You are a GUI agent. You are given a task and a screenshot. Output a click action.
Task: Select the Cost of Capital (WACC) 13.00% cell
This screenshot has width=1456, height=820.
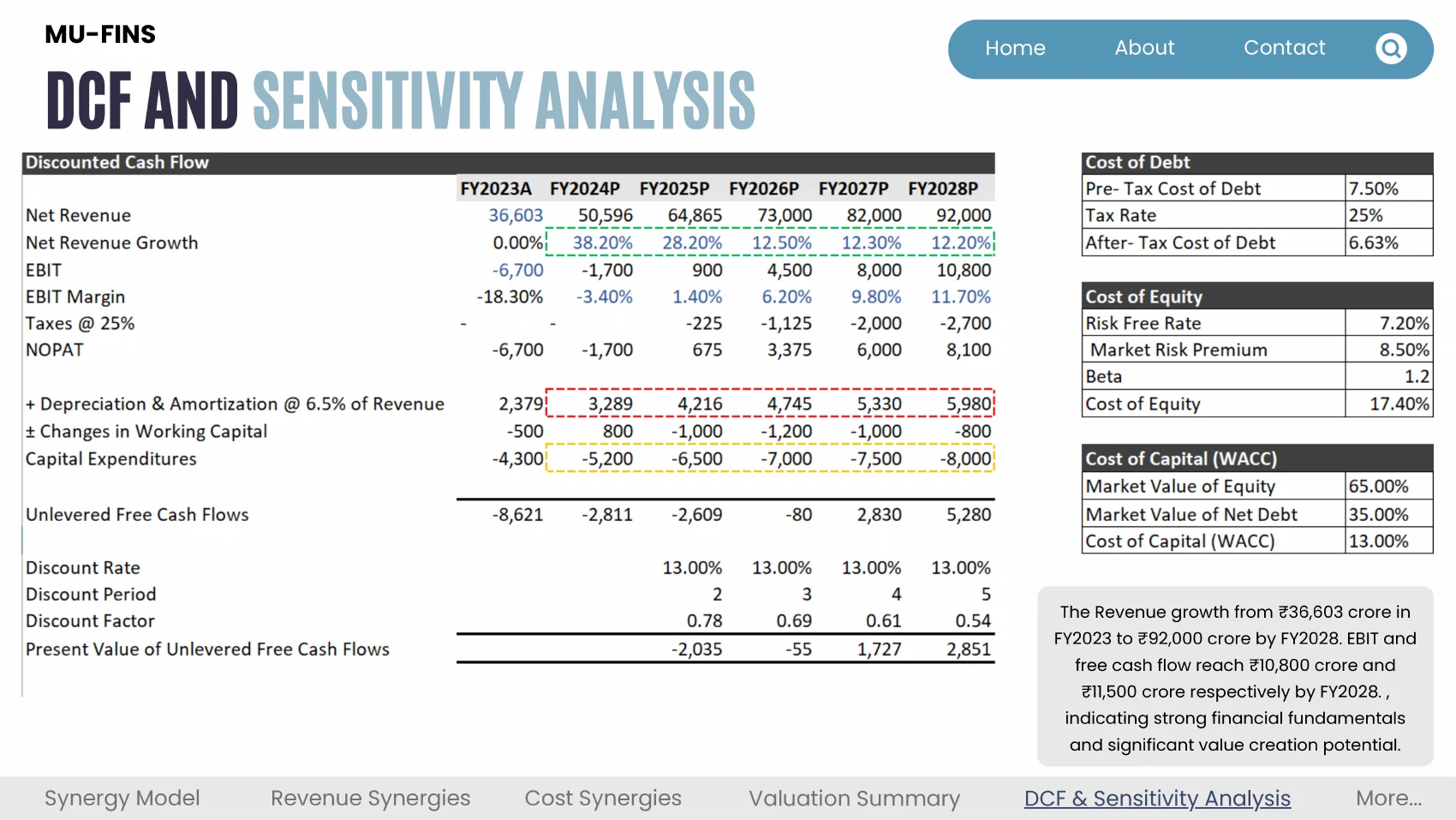[1388, 541]
